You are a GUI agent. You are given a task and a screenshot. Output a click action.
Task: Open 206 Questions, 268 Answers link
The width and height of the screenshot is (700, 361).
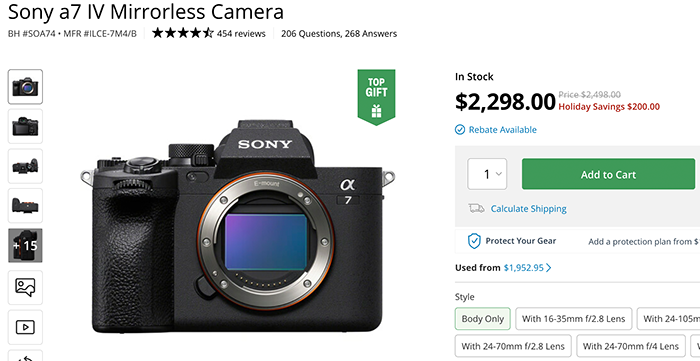[x=339, y=33]
